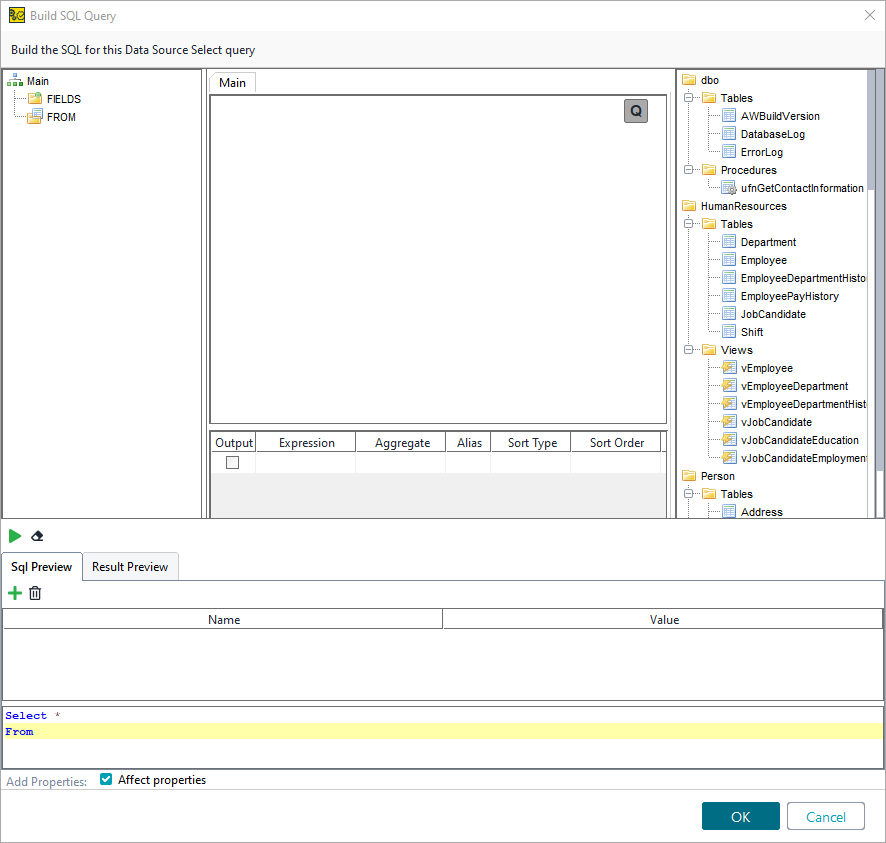
Task: Select the Address table icon under Person
Action: (x=729, y=511)
